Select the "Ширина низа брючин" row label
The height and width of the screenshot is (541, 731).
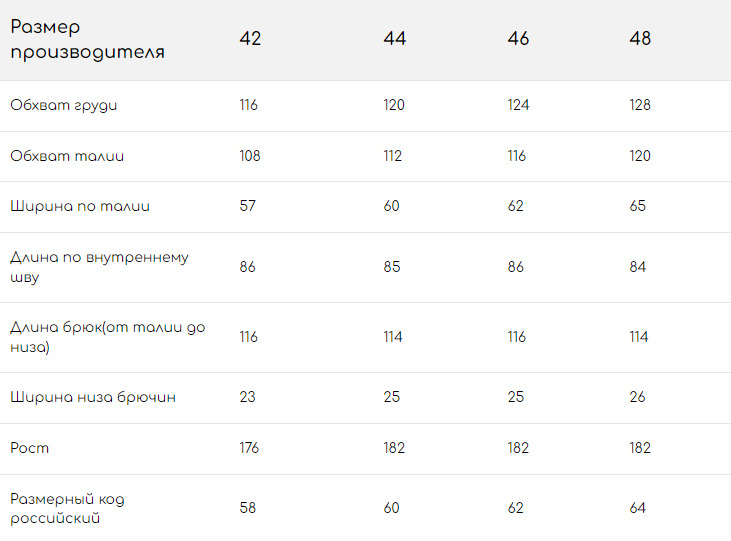pyautogui.click(x=93, y=397)
